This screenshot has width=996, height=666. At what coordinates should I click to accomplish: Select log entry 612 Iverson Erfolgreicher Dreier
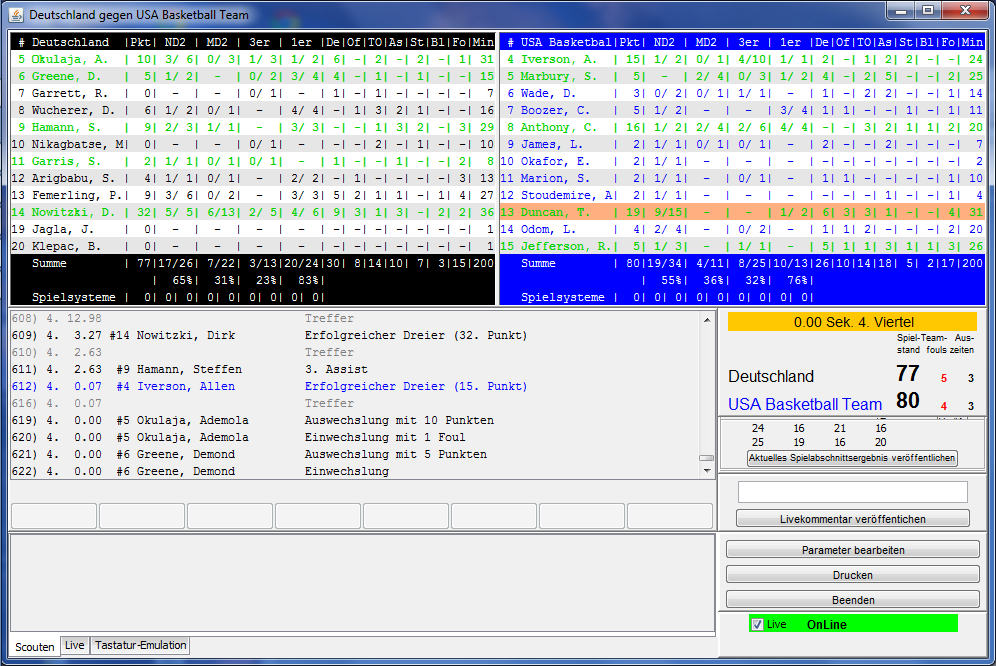coord(356,386)
